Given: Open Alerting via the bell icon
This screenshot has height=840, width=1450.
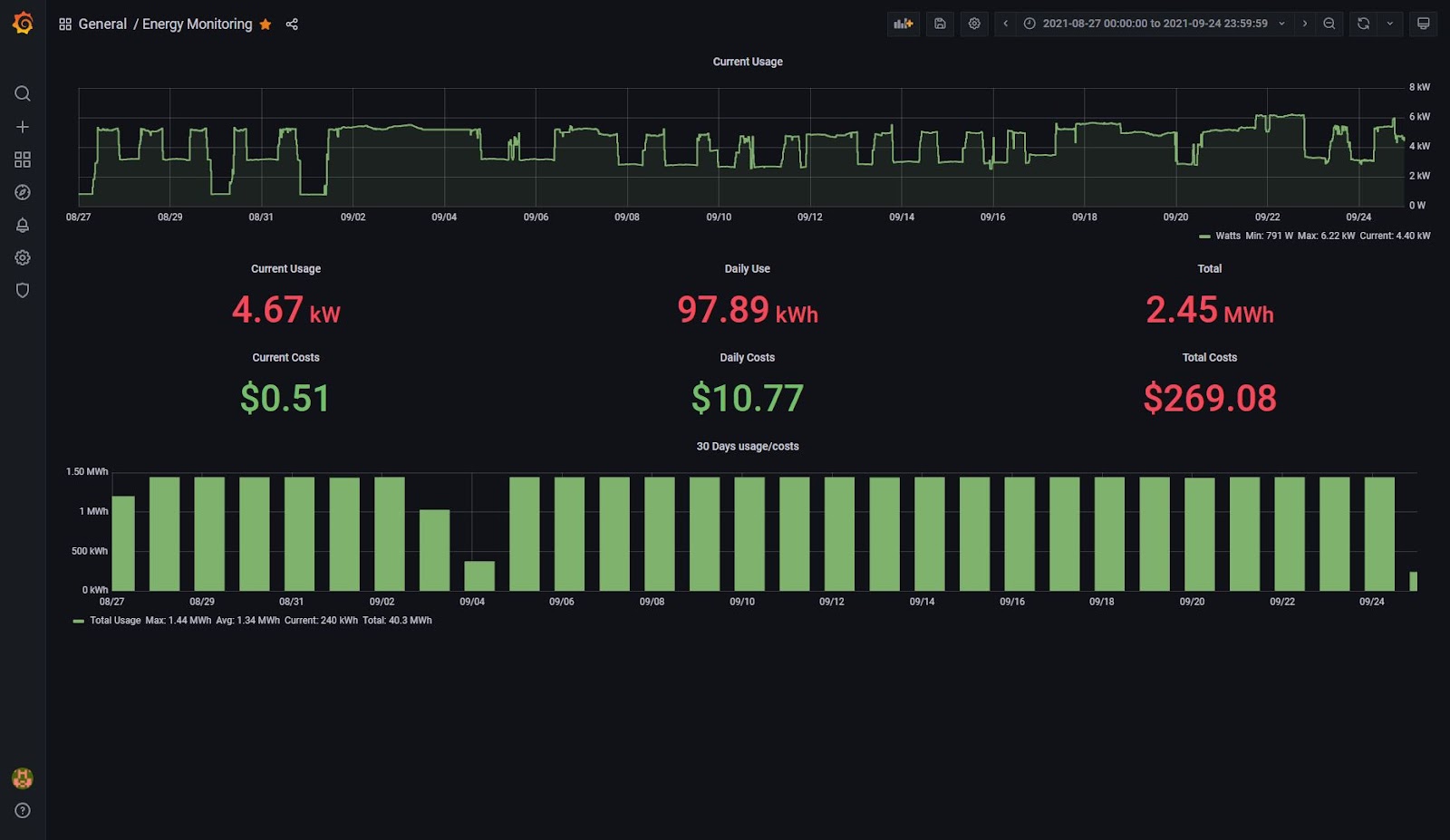Looking at the screenshot, I should tap(23, 225).
